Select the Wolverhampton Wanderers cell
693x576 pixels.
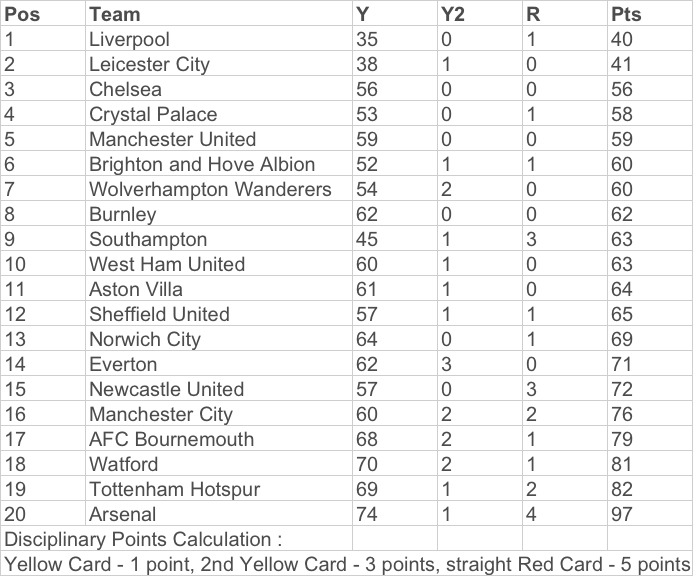click(x=219, y=188)
